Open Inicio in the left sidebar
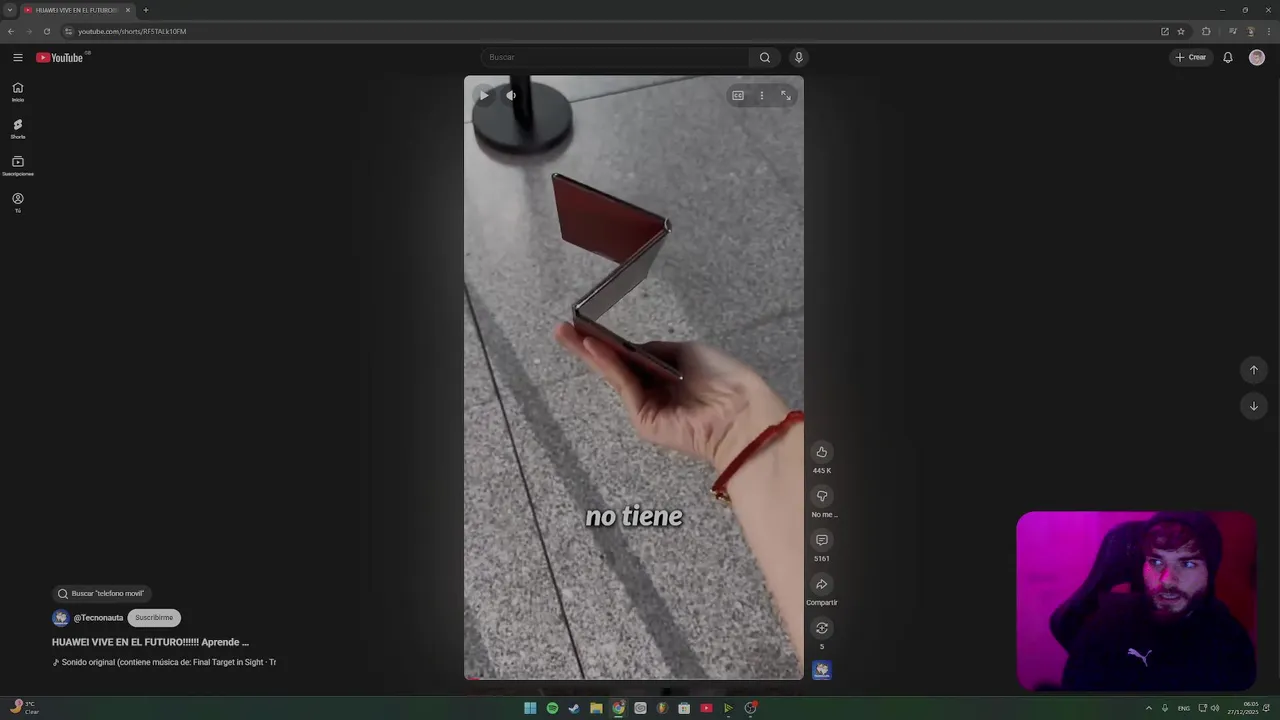 17,91
